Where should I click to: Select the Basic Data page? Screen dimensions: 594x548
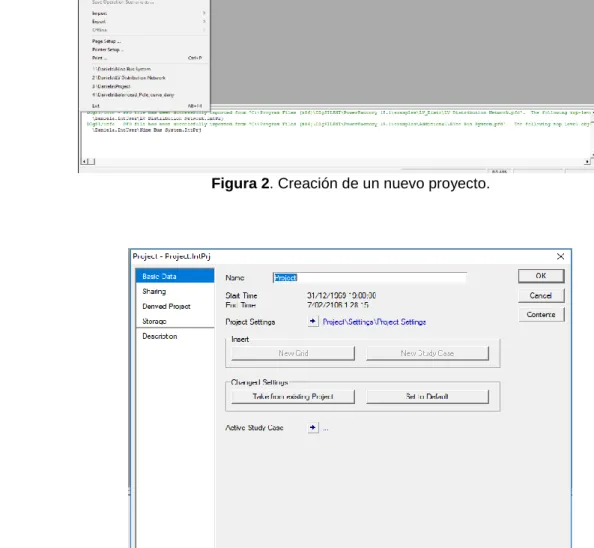tap(175, 276)
